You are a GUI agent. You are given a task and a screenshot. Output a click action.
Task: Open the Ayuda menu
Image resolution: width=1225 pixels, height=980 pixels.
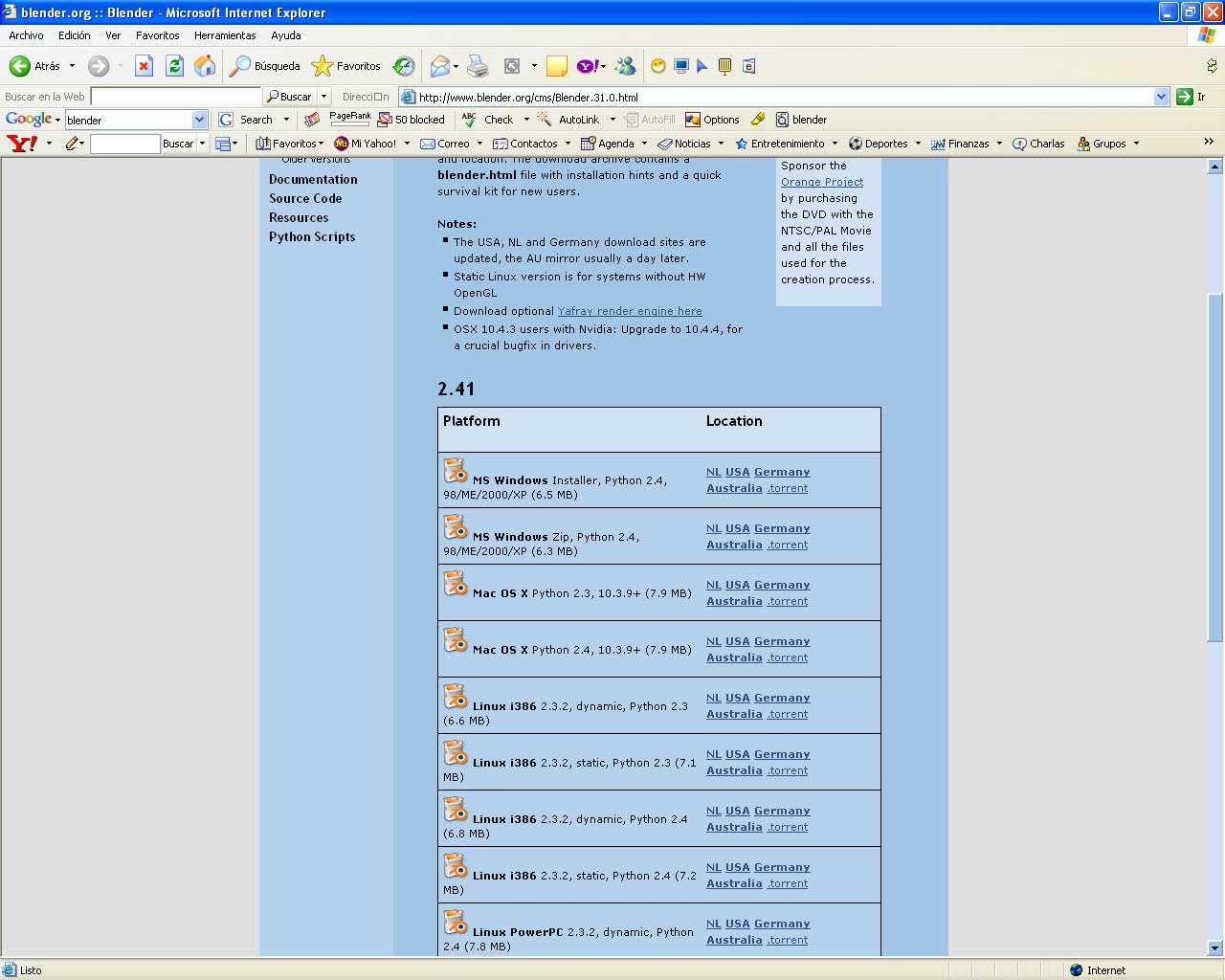tap(286, 35)
